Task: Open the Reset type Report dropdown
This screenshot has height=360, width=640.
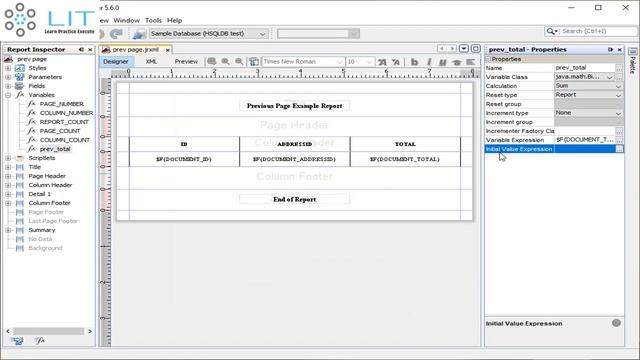Action: coord(618,95)
